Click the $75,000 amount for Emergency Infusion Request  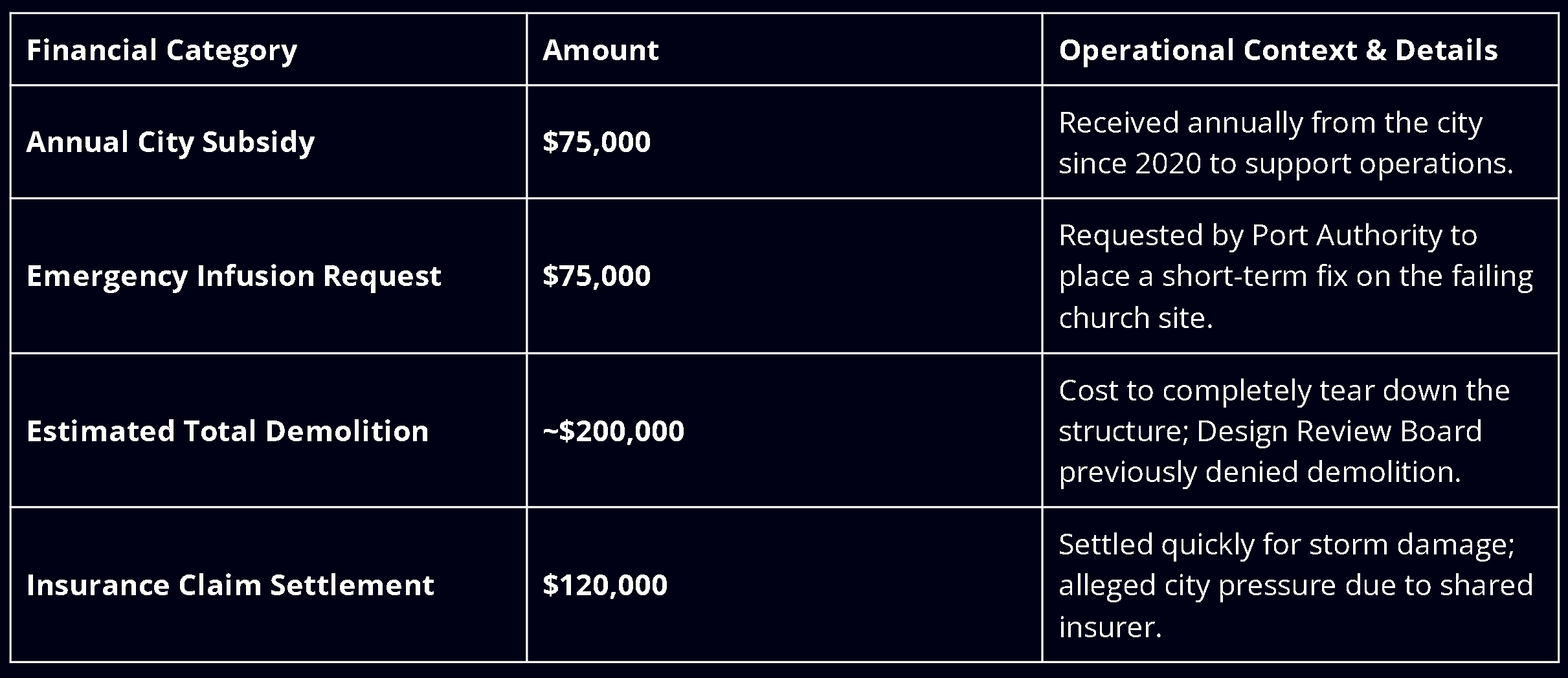pos(596,276)
